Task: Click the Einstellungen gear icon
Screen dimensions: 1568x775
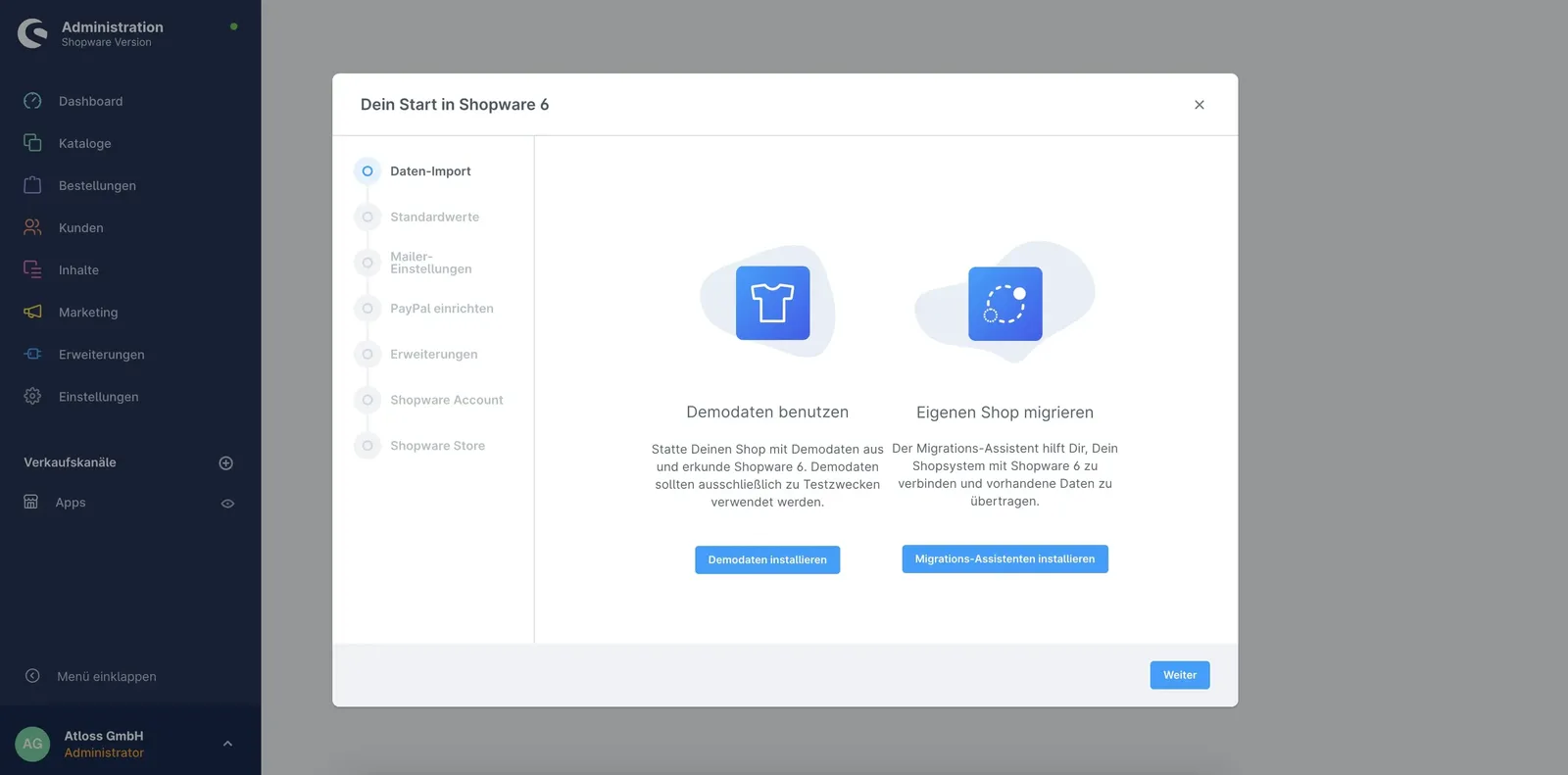Action: (32, 396)
